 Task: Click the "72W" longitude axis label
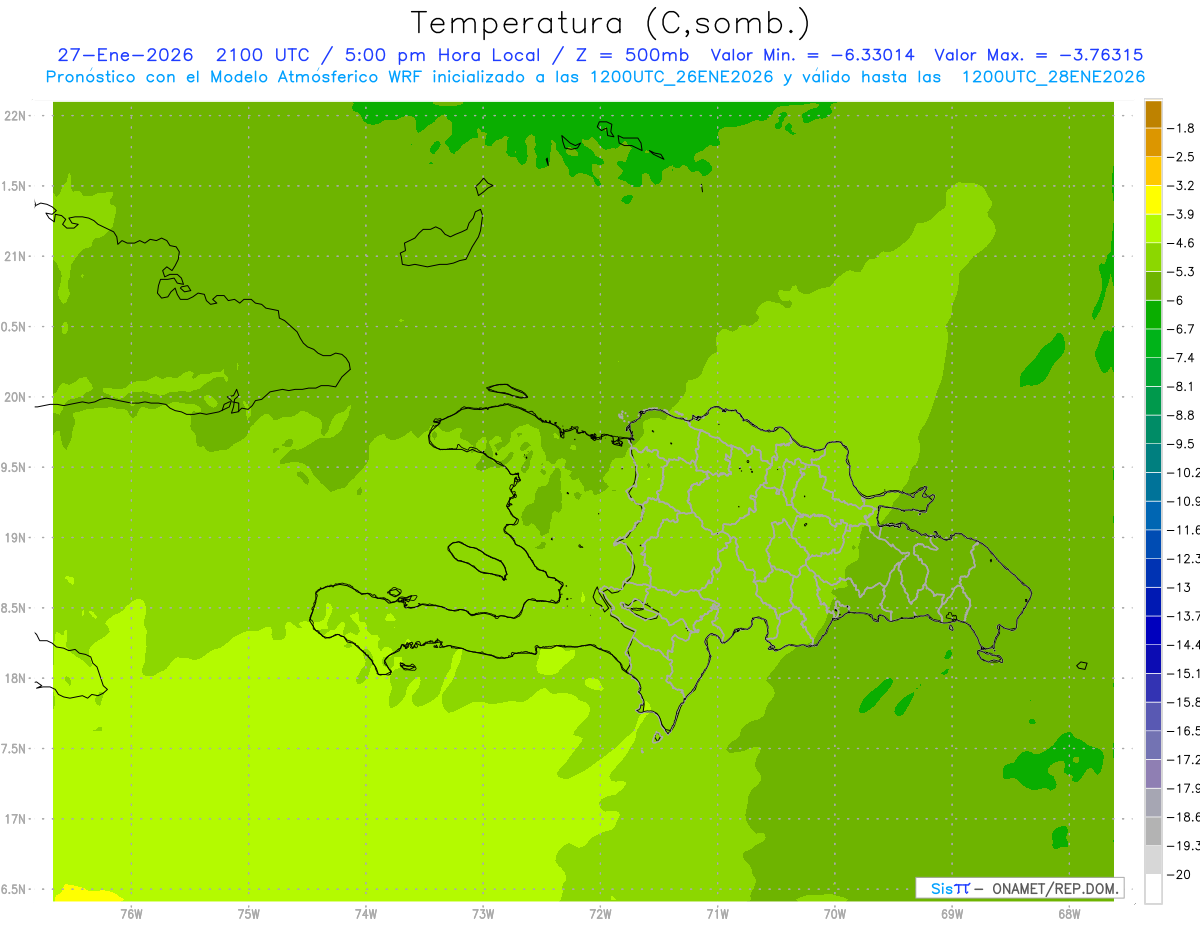[600, 913]
